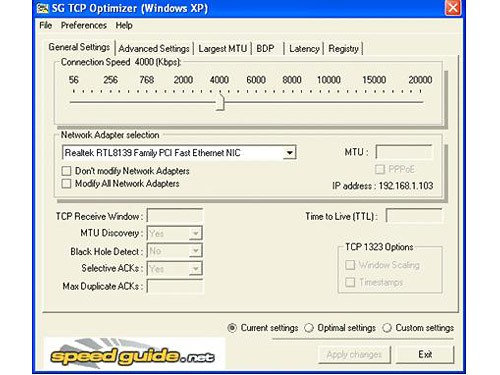This screenshot has height=375, width=500.
Task: Select the Current settings radio button
Action: [232, 328]
